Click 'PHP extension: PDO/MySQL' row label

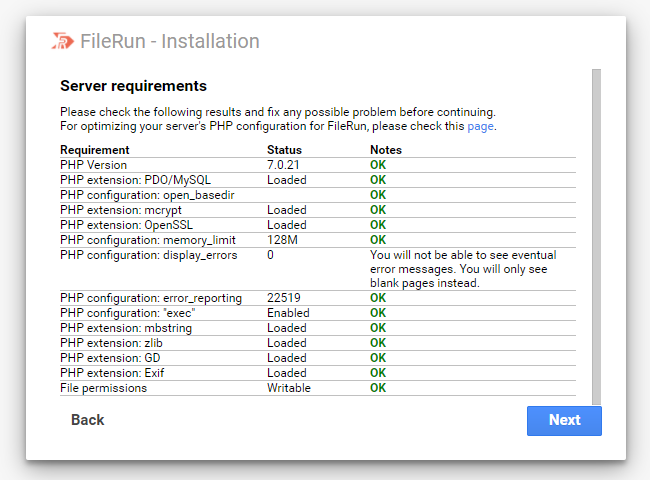coord(136,180)
